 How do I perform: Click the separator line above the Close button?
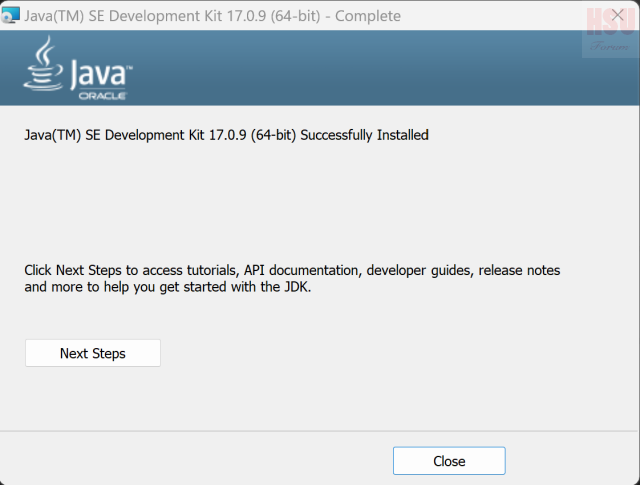(320, 431)
